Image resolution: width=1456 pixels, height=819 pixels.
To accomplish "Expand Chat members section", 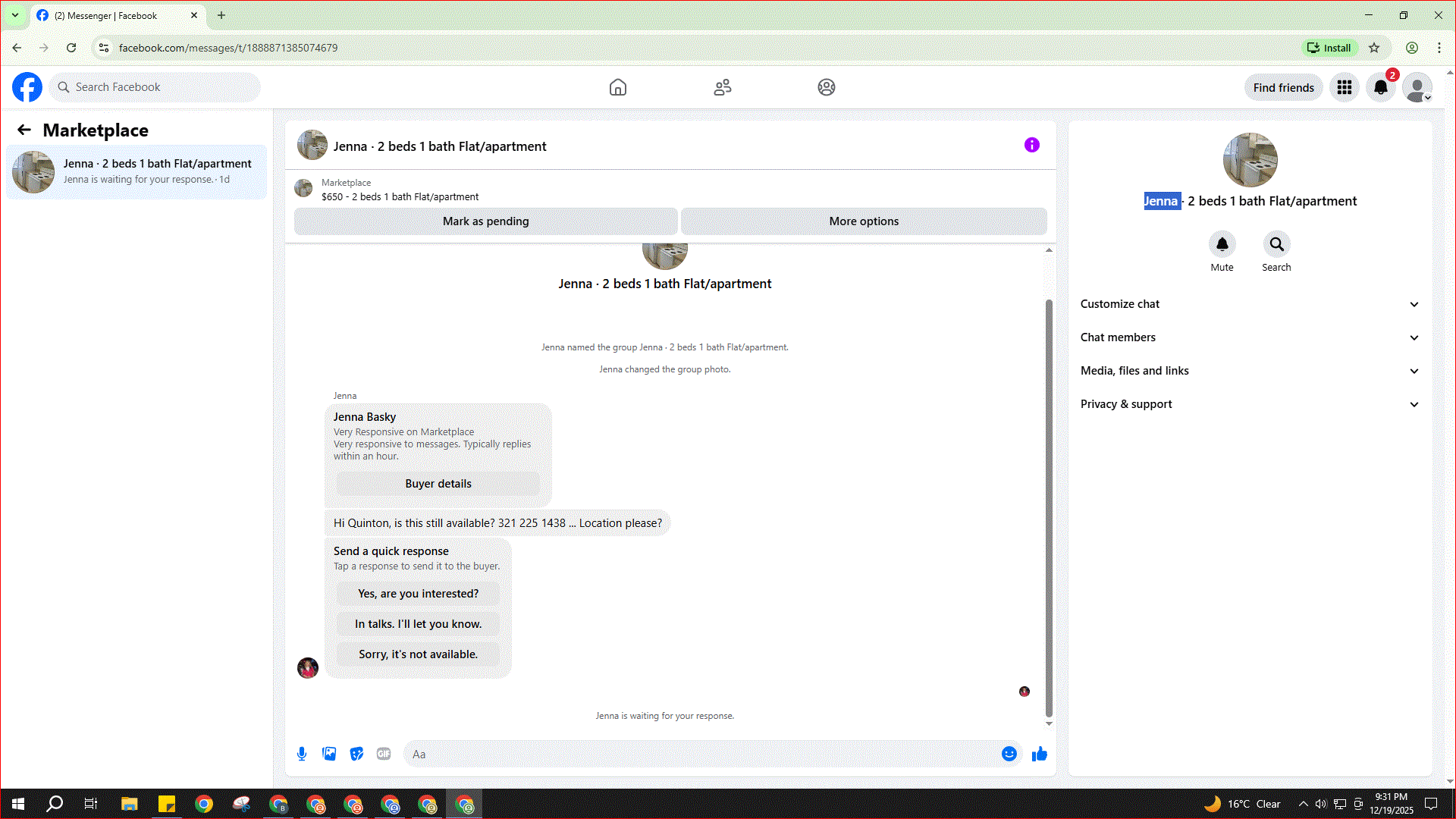I will [x=1249, y=337].
